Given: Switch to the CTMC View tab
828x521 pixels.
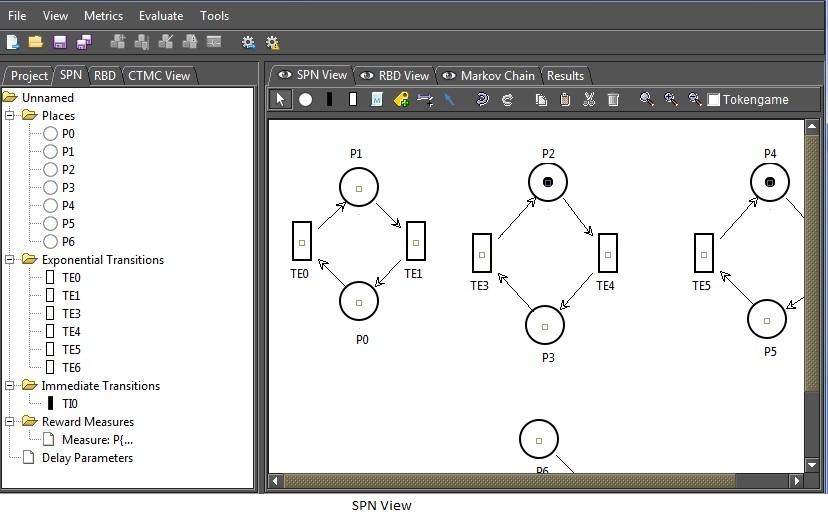Looking at the screenshot, I should click(x=158, y=76).
